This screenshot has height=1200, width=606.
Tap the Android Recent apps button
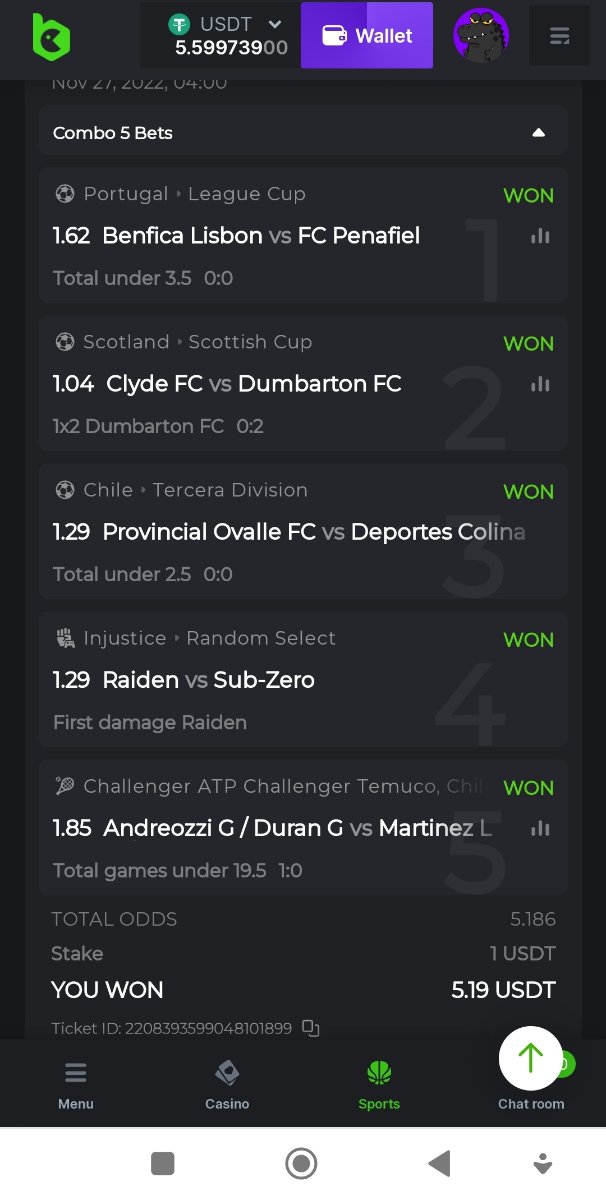[163, 1163]
